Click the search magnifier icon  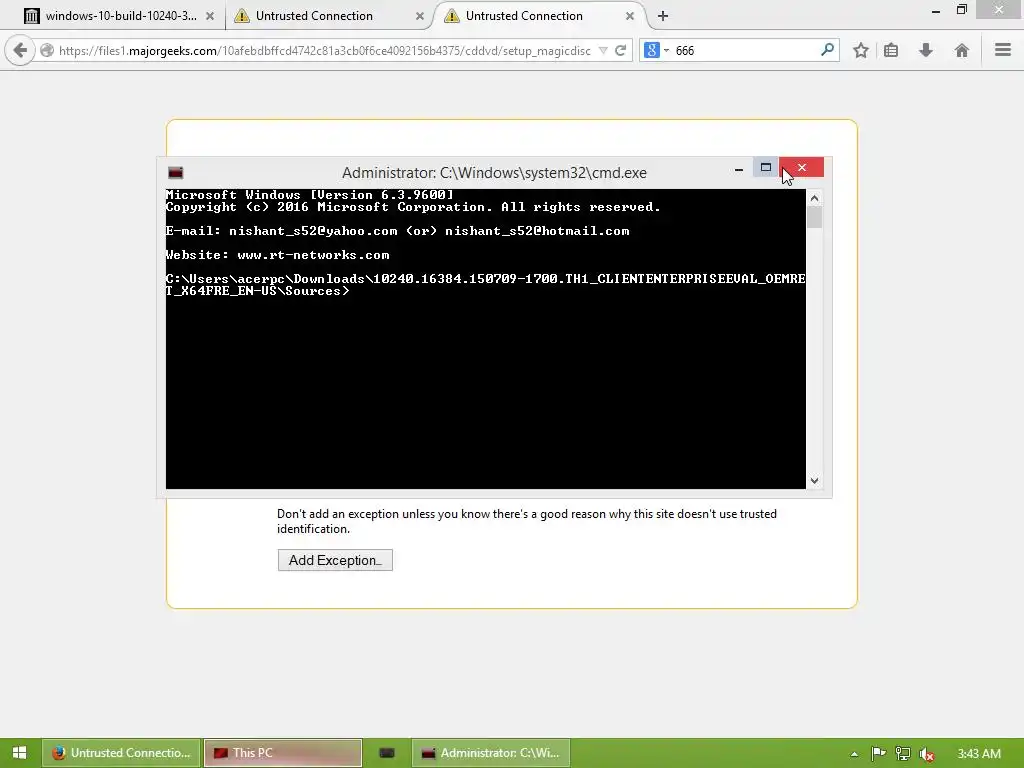[x=827, y=50]
